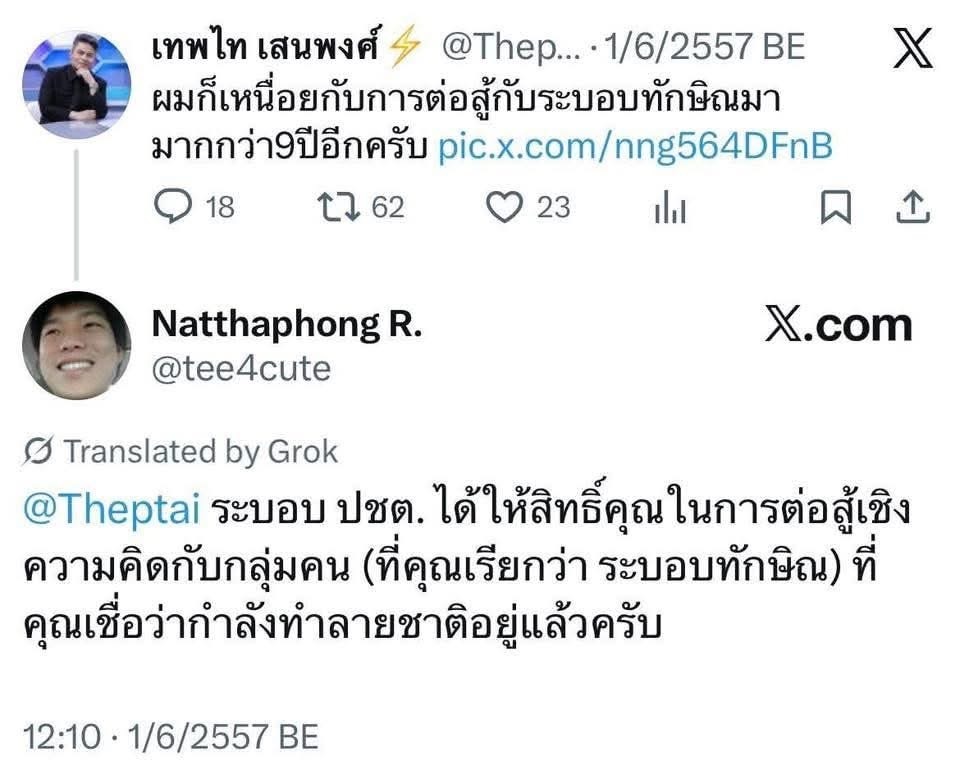Screen dimensions: 960x774
Task: Click the 12:10 timestamp of the reply
Action: click(x=62, y=737)
